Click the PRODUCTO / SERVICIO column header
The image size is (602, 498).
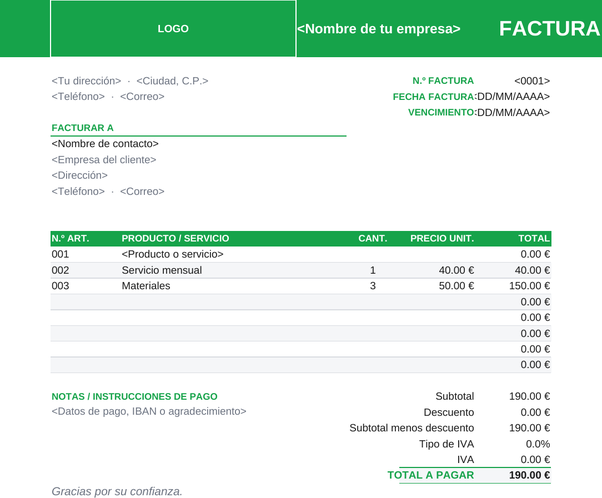coord(175,238)
